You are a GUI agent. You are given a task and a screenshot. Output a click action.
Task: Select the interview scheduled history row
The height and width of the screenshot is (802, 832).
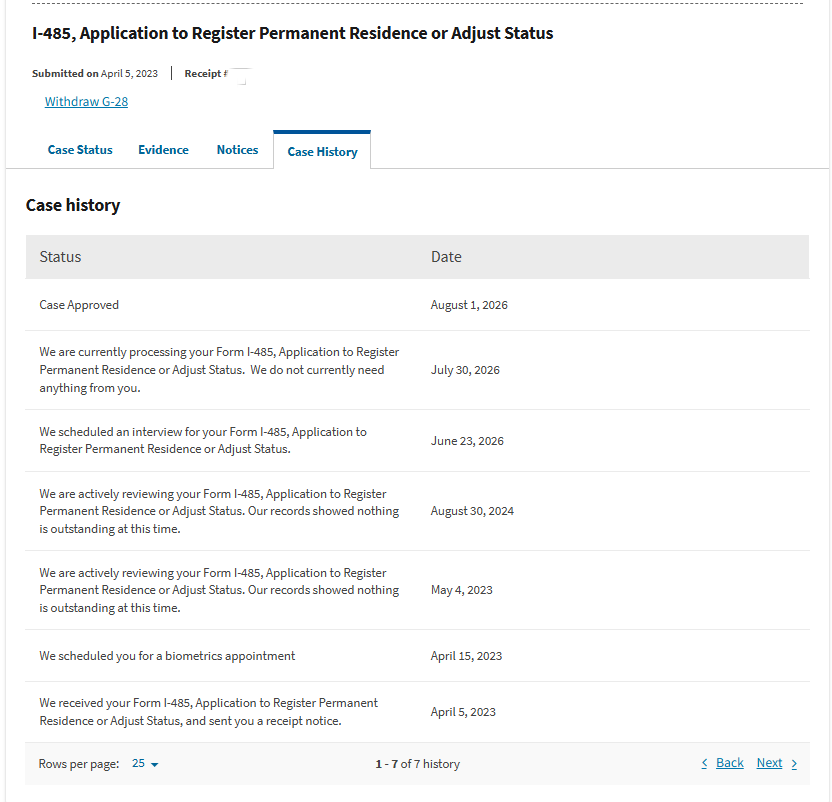pos(417,441)
